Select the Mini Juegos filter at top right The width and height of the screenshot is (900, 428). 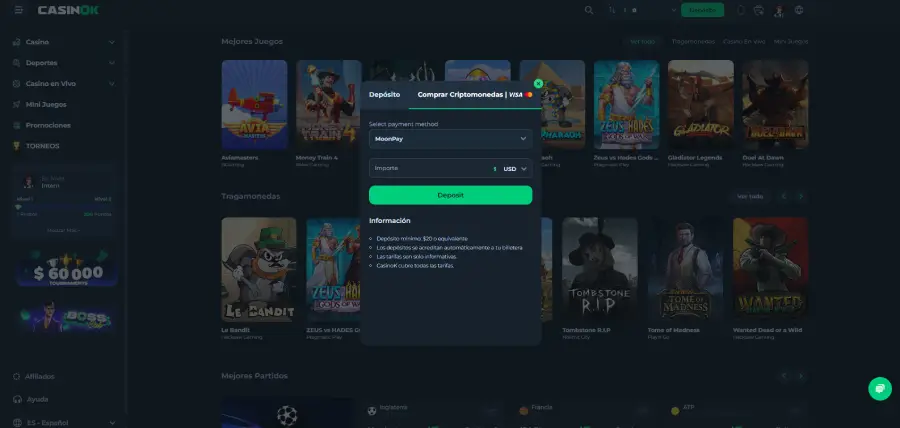click(x=790, y=41)
